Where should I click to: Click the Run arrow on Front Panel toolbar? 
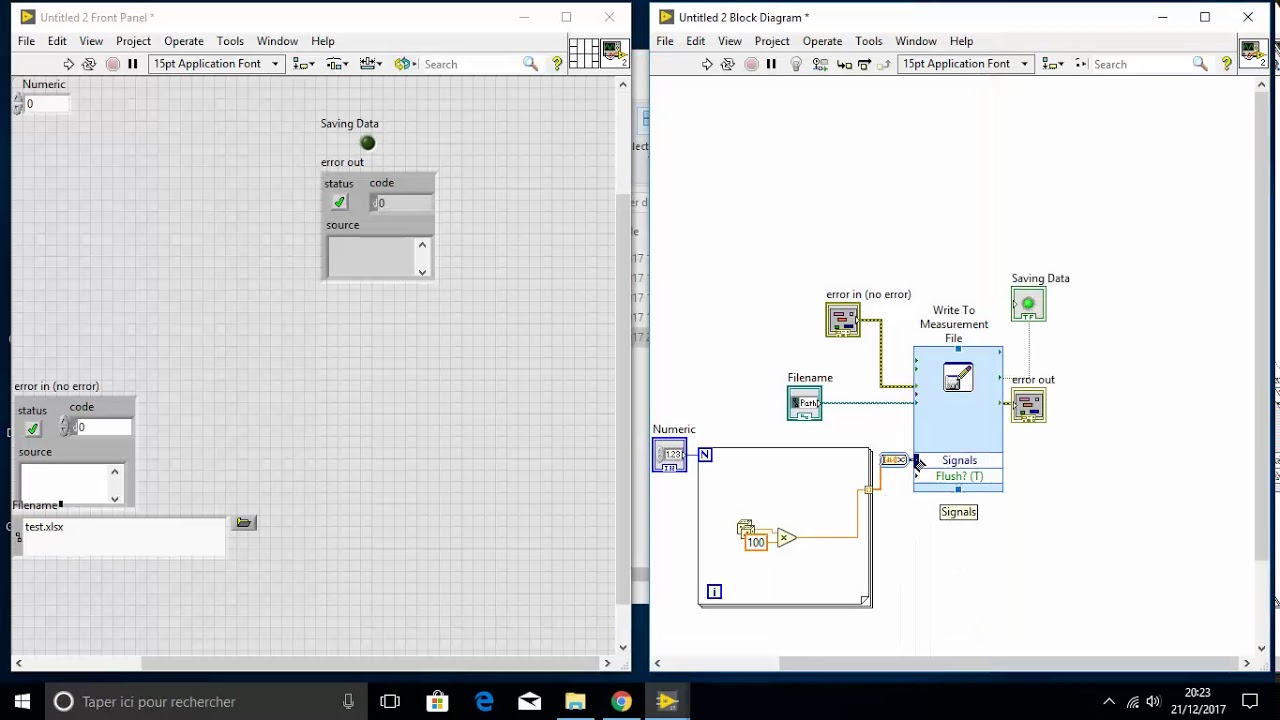click(69, 64)
